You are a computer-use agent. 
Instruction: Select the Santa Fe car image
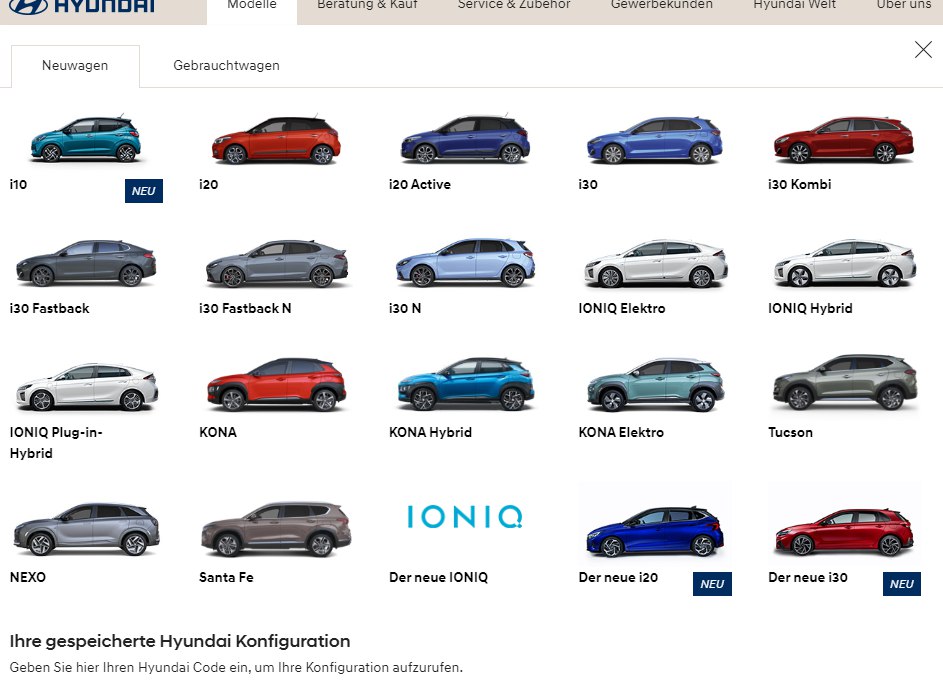pyautogui.click(x=276, y=529)
